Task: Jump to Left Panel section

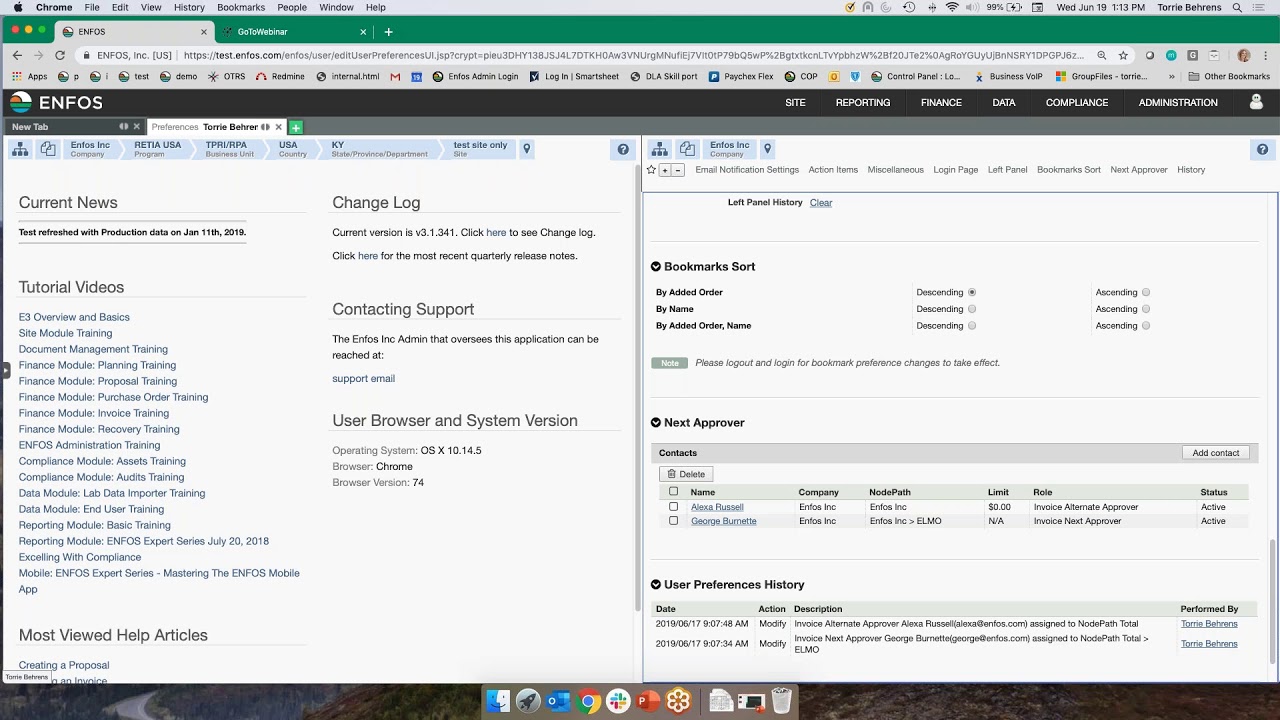Action: pyautogui.click(x=1007, y=170)
